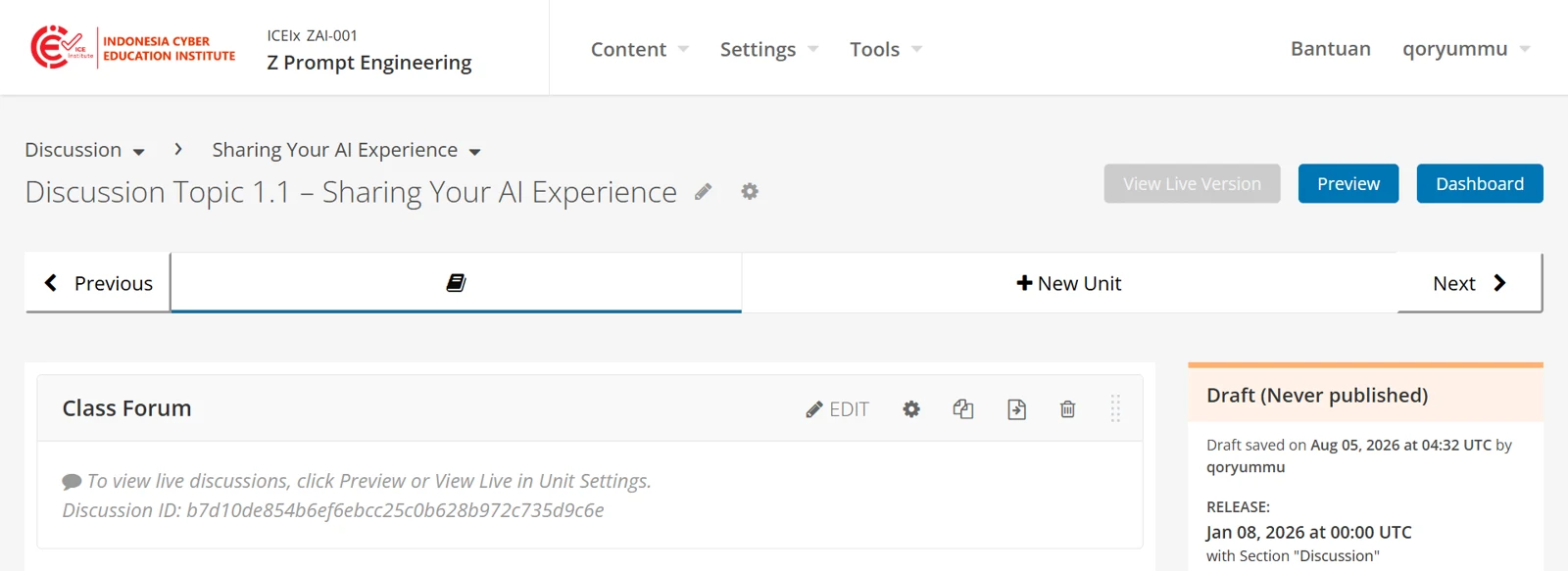Image resolution: width=1568 pixels, height=571 pixels.
Task: Open unit settings gear beside the title
Action: pyautogui.click(x=750, y=192)
